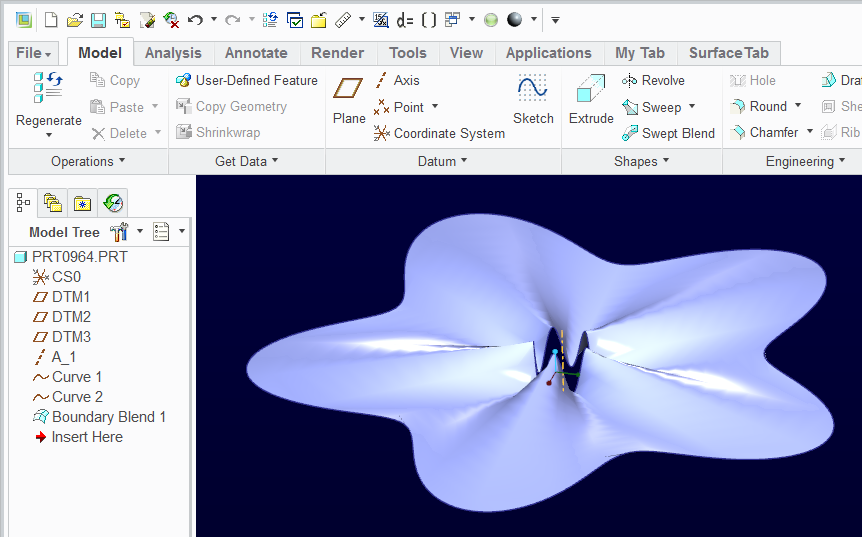
Task: Select Curve 1 in the model tree
Action: point(76,377)
